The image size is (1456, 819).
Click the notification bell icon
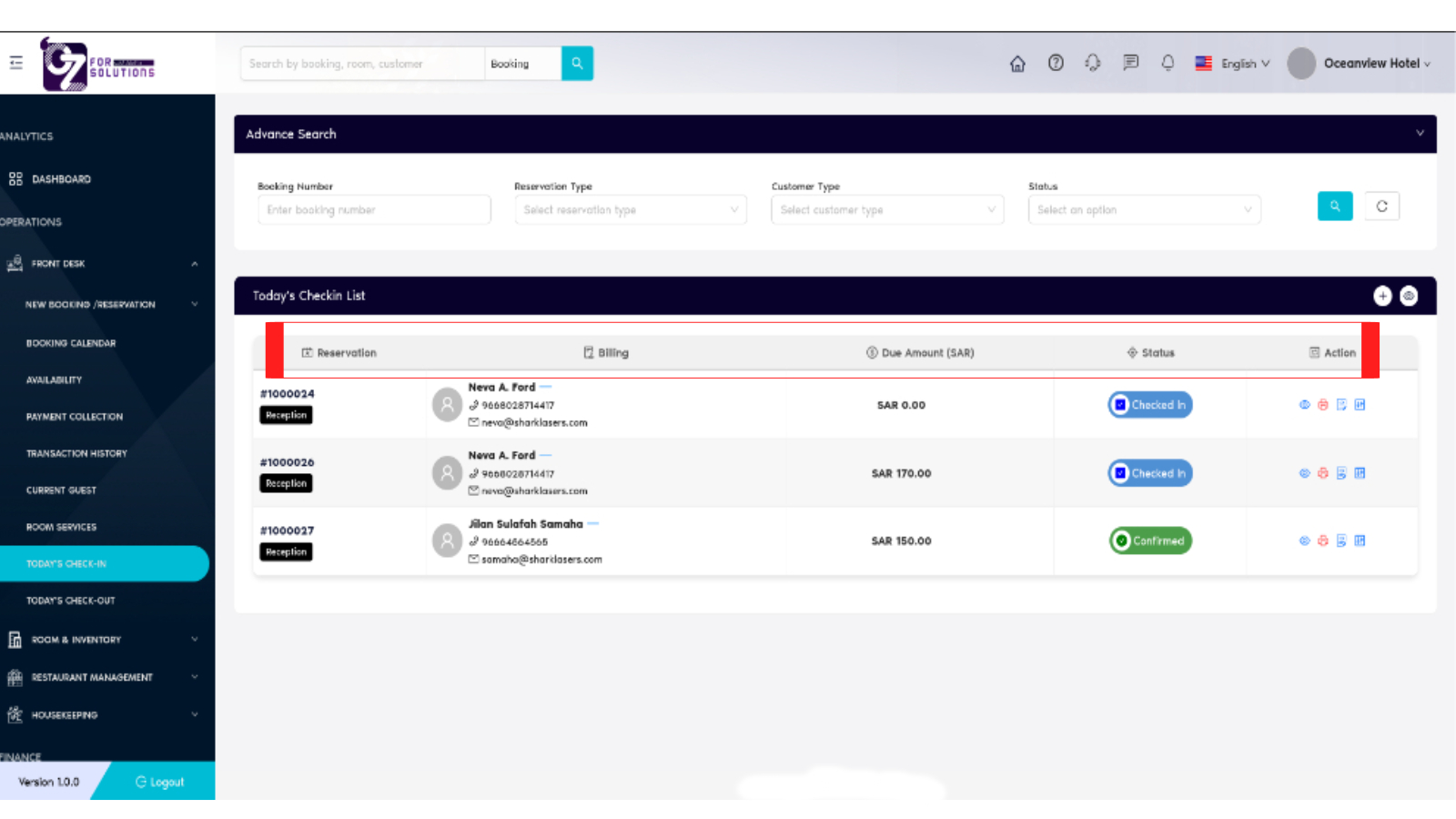coord(1168,63)
